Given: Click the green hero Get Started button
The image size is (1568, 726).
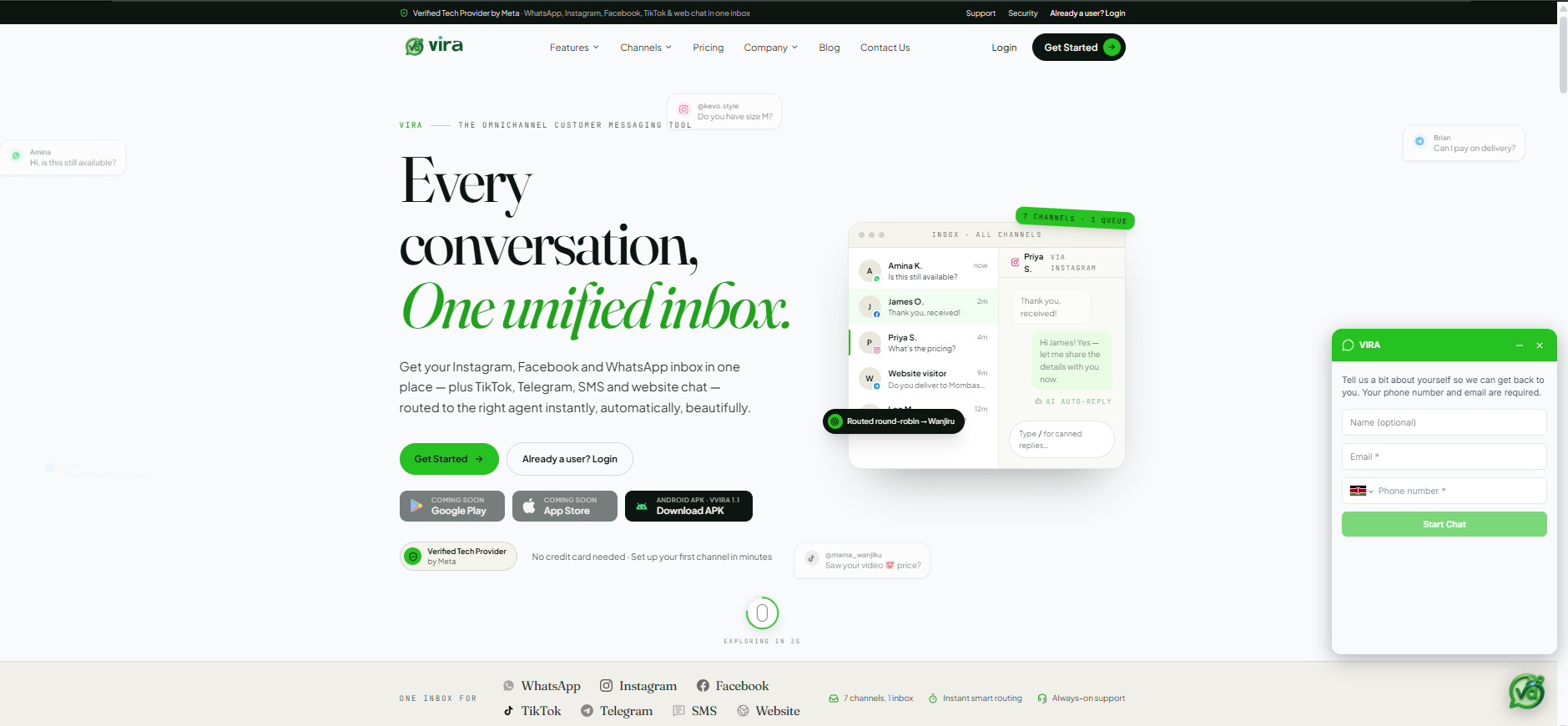Looking at the screenshot, I should 449,459.
